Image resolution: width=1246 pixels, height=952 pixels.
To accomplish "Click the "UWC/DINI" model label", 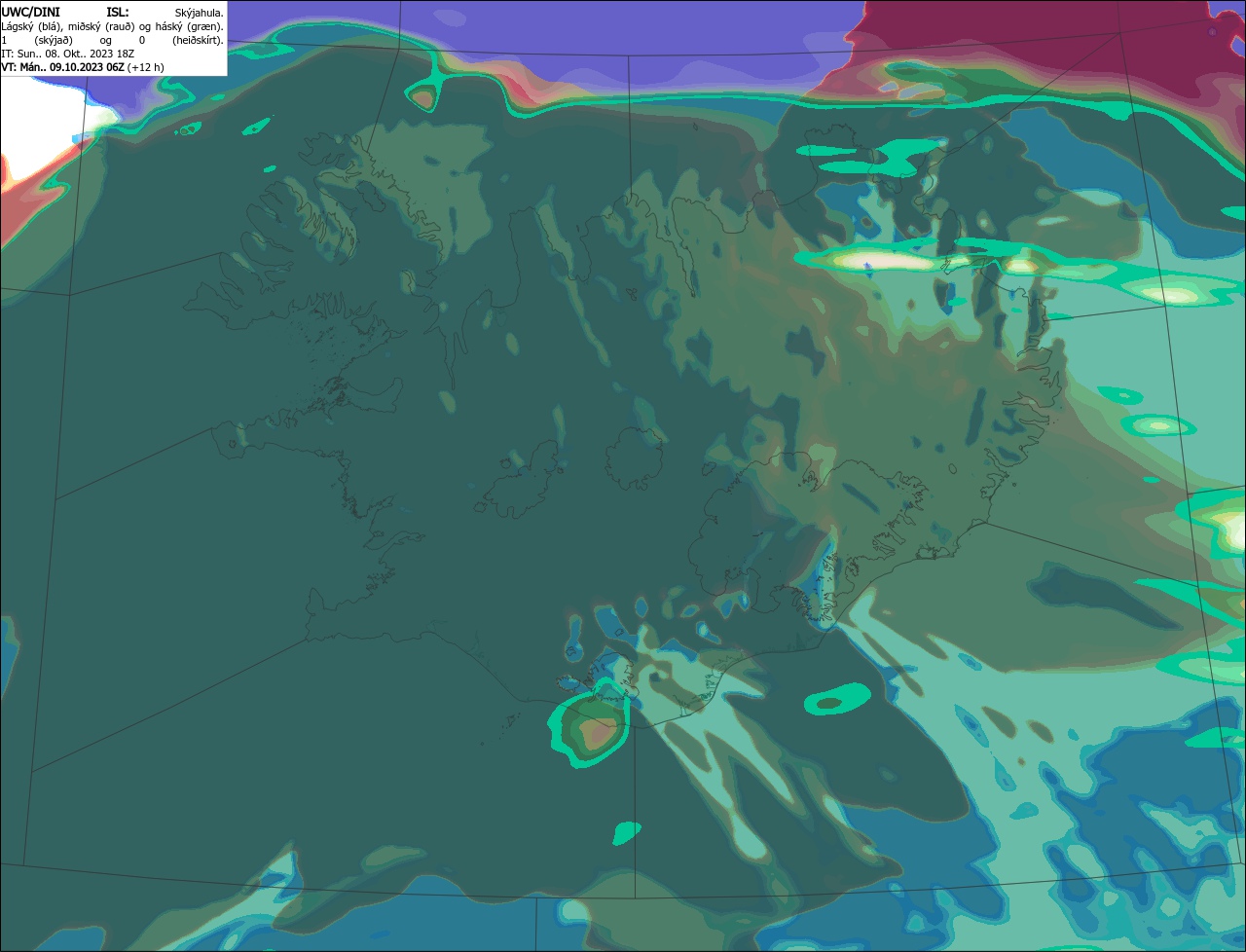I will (31, 13).
